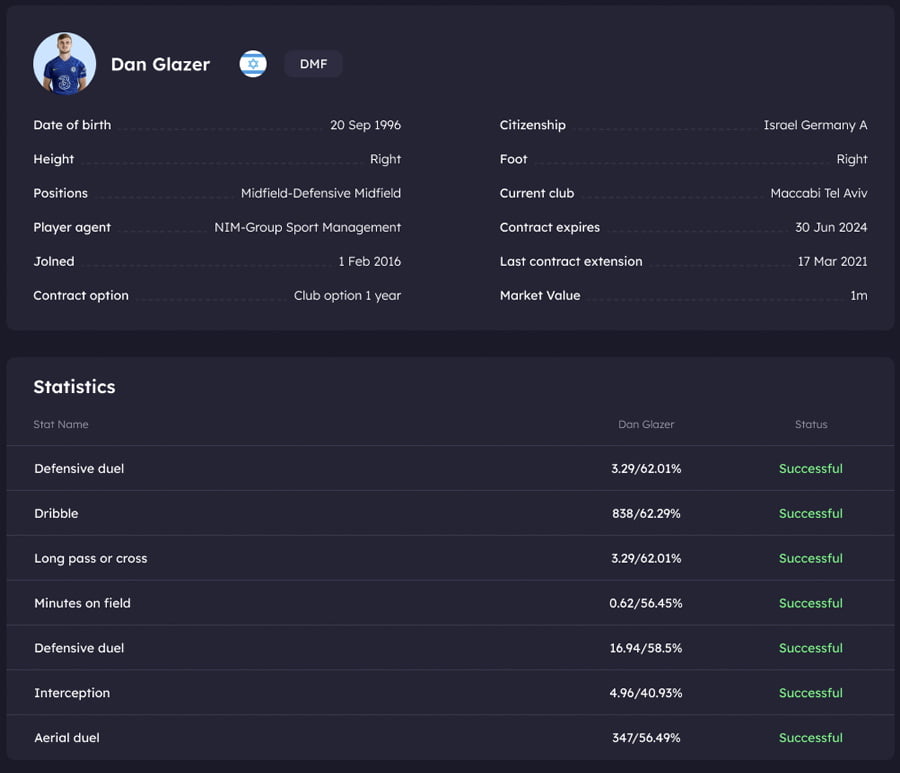
Task: Click the 838/62.29% Dribble value
Action: pos(646,514)
